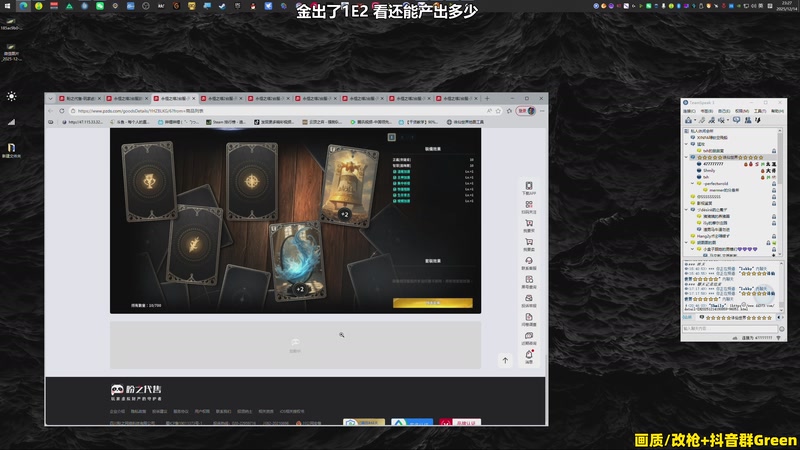This screenshot has width=800, height=450.
Task: Open the complaint envelope icon in sidebar
Action: coord(529,298)
